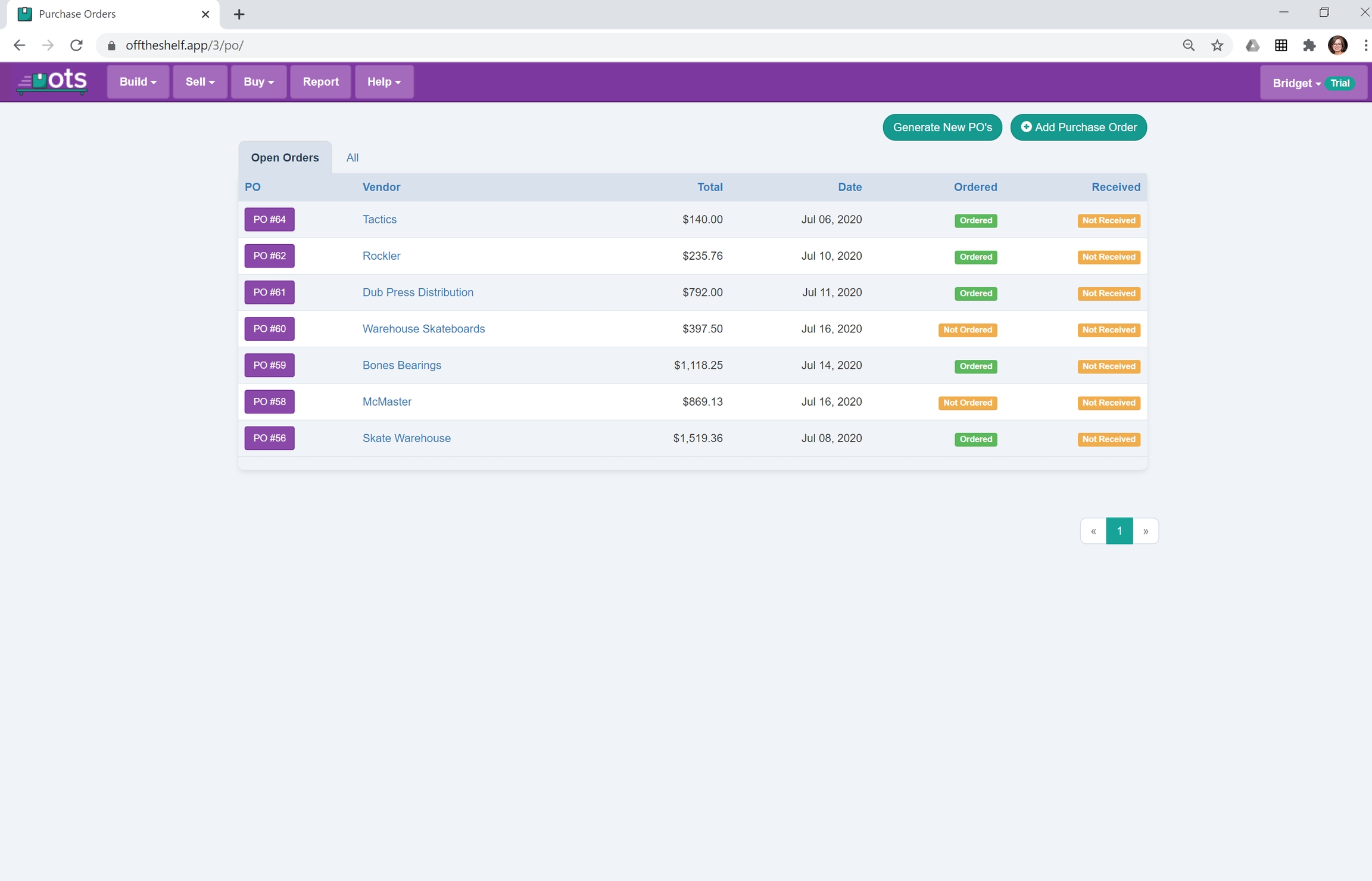This screenshot has height=881, width=1372.
Task: Open purchase order PO #59
Action: [269, 365]
